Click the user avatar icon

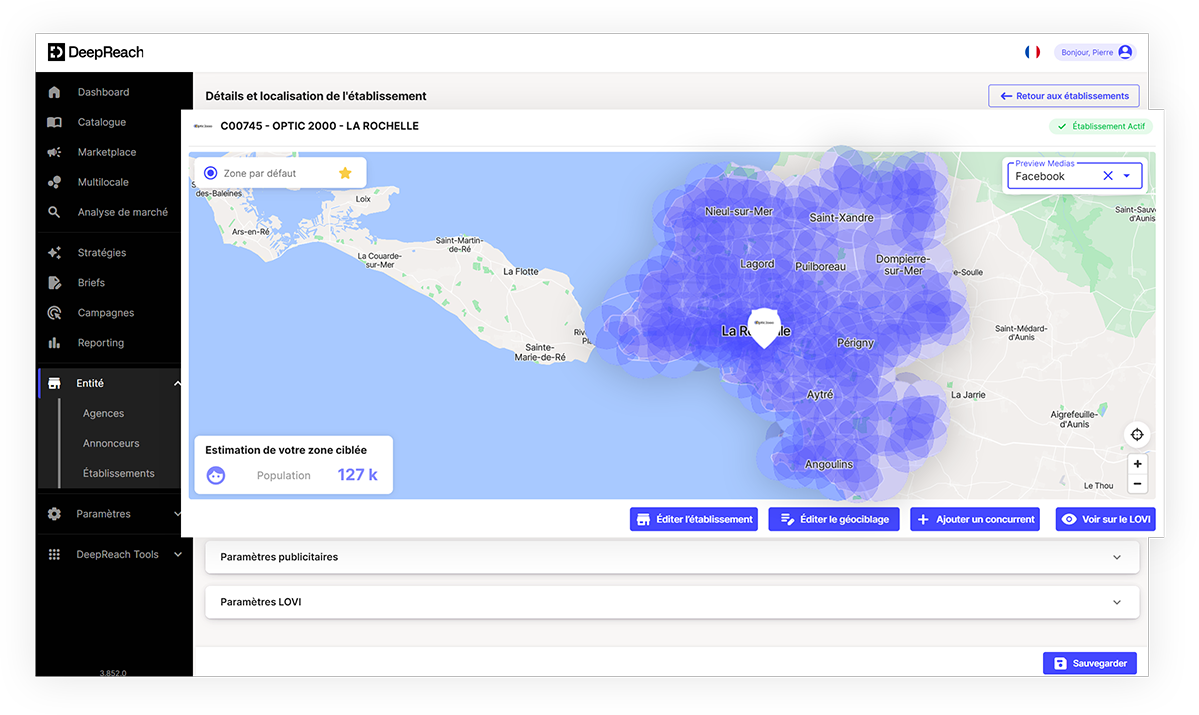click(x=1125, y=52)
